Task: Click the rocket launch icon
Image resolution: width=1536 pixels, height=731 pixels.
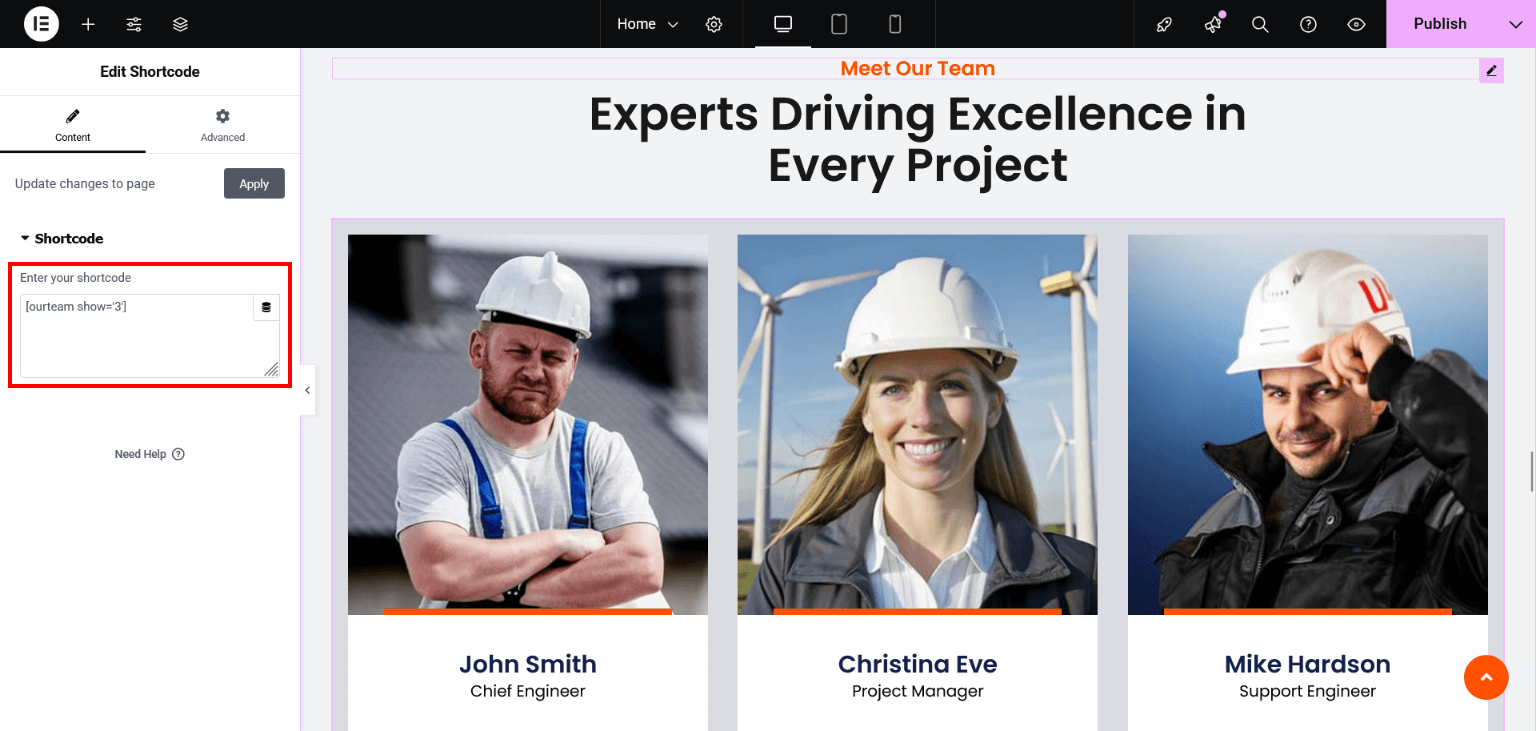Action: 1164,24
